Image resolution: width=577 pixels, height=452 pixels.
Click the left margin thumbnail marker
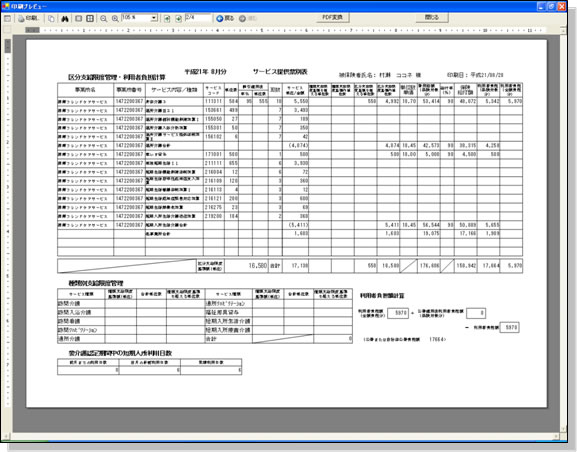pos(7,46)
